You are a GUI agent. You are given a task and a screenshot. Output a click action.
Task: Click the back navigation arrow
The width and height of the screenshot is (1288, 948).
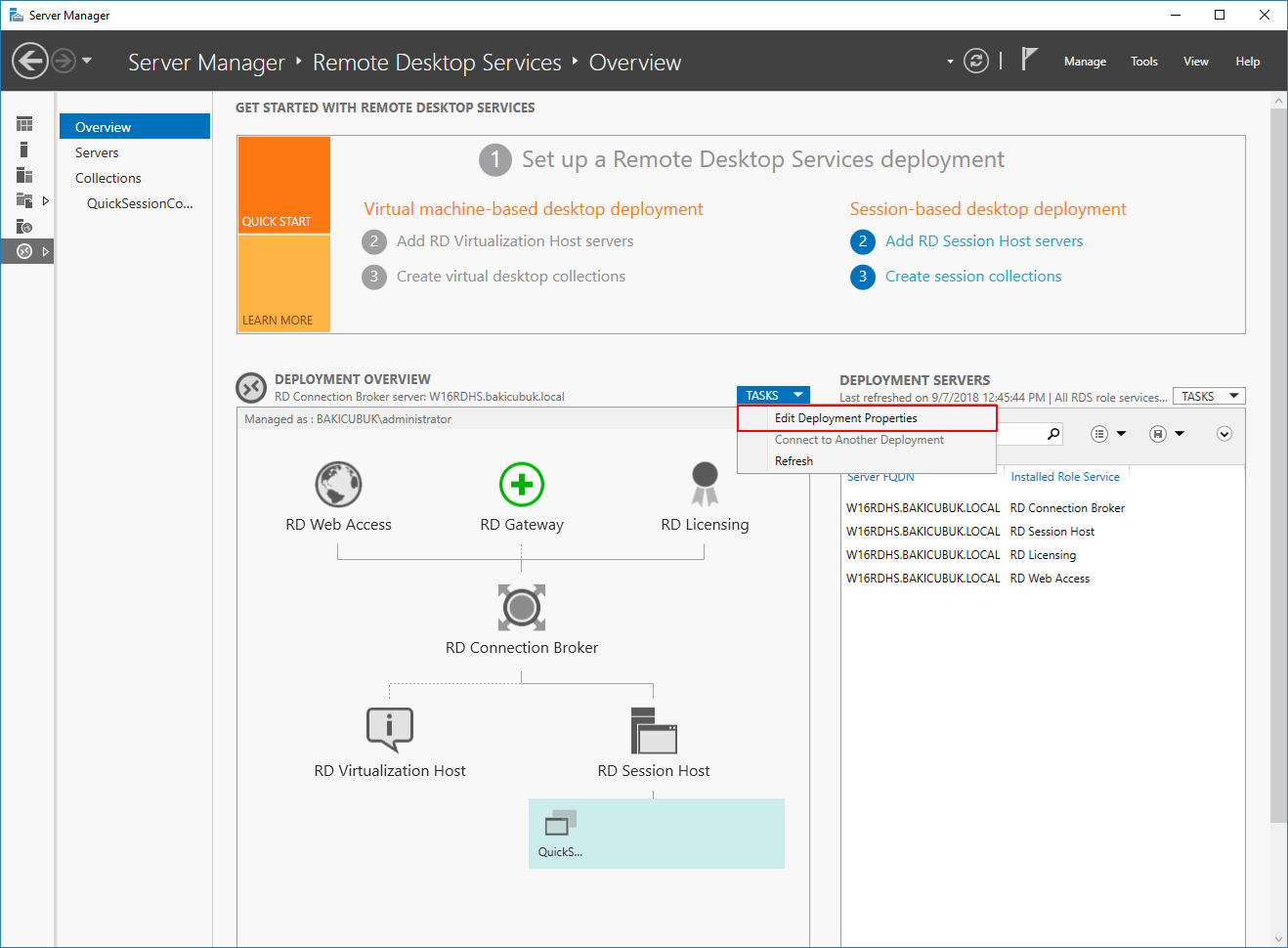(x=30, y=61)
